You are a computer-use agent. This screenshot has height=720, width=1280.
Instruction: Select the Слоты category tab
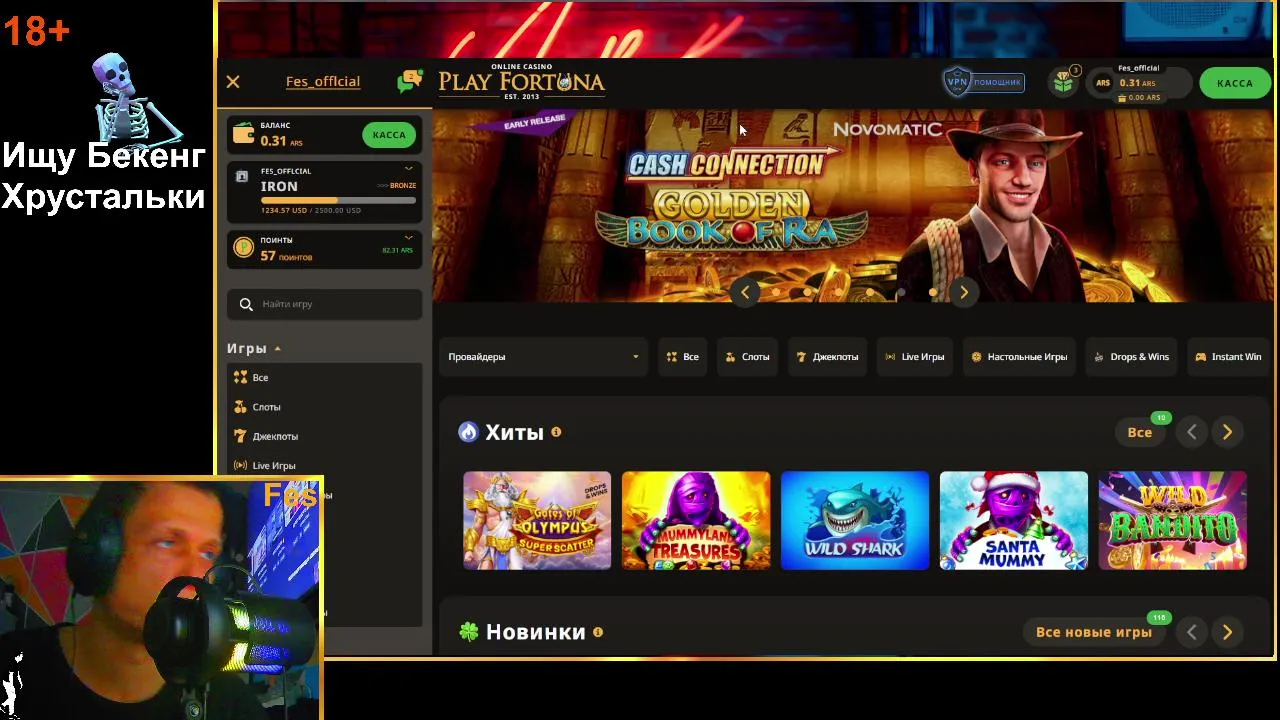[x=747, y=357]
